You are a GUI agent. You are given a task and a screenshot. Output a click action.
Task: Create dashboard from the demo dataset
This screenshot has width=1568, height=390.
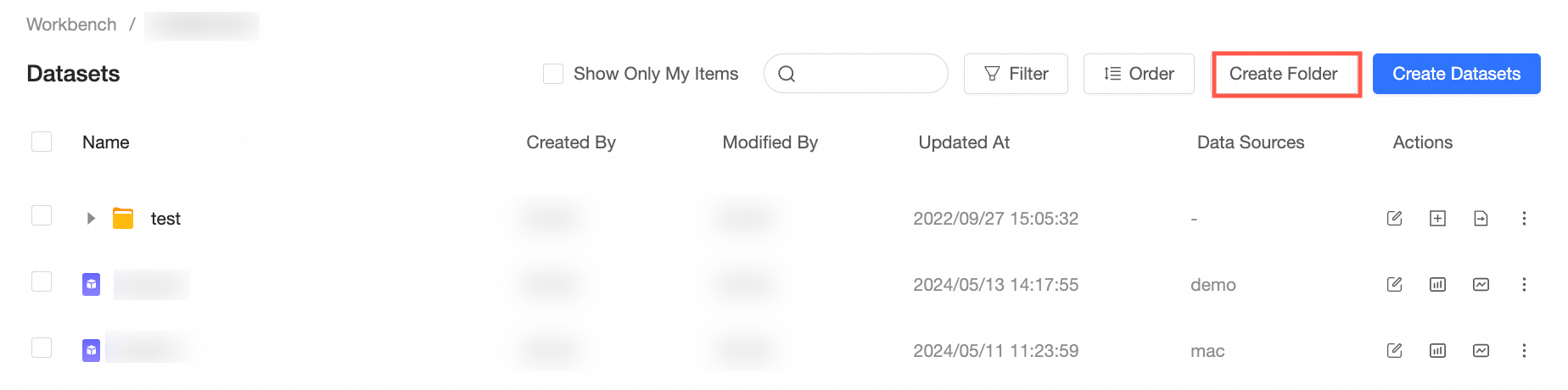1437,285
